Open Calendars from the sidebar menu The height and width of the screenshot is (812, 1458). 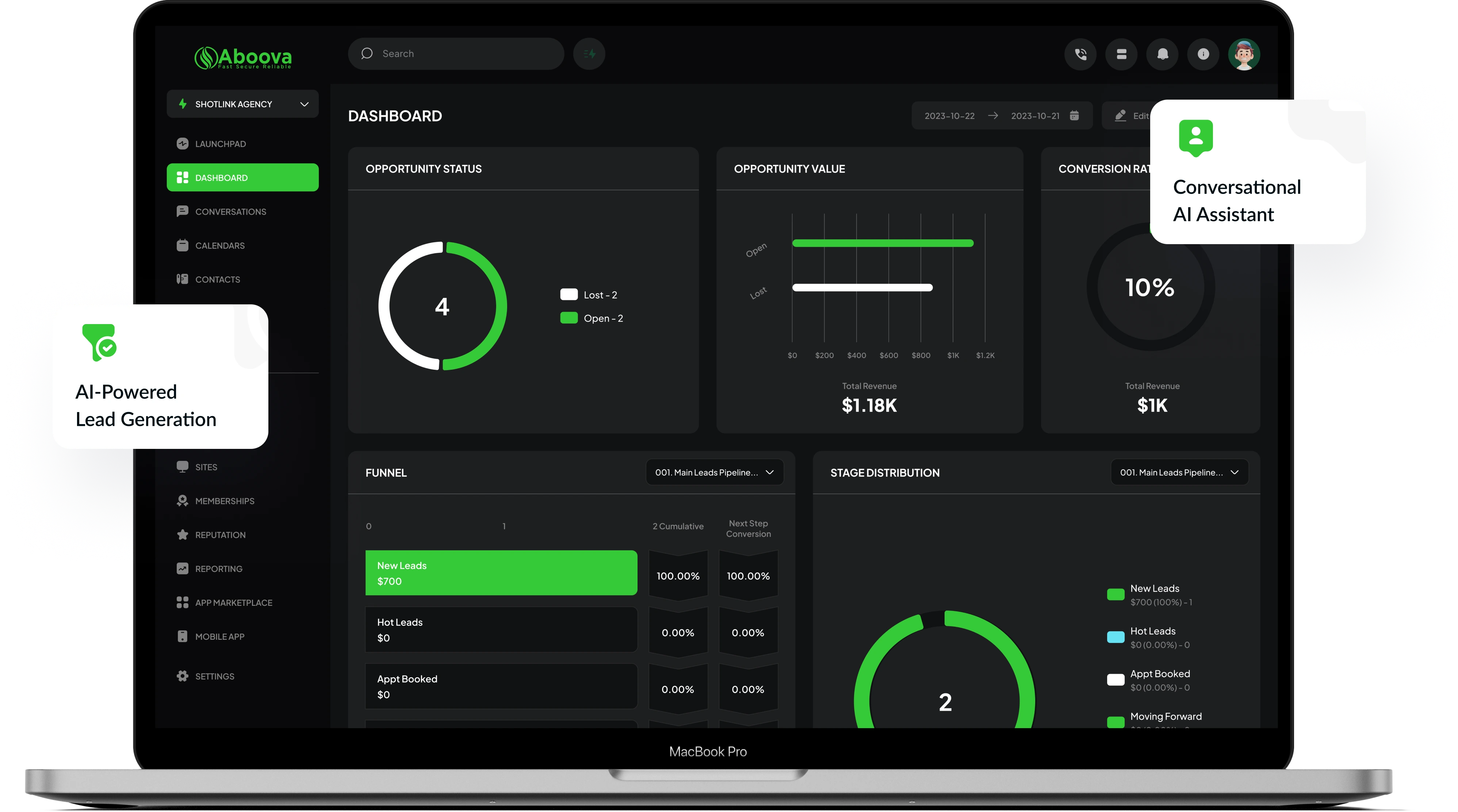tap(219, 246)
